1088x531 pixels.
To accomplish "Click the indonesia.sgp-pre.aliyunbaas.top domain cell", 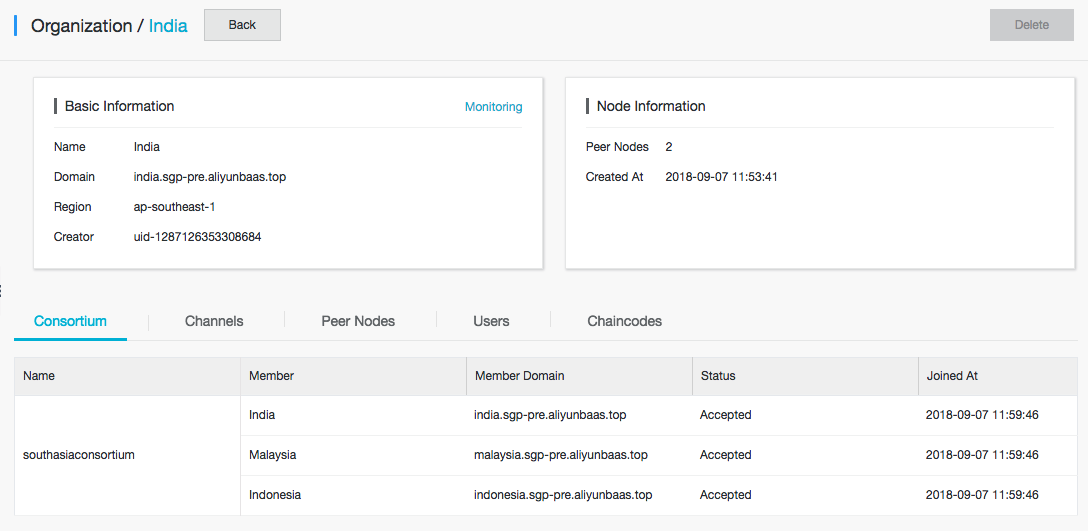I will 579,496.
